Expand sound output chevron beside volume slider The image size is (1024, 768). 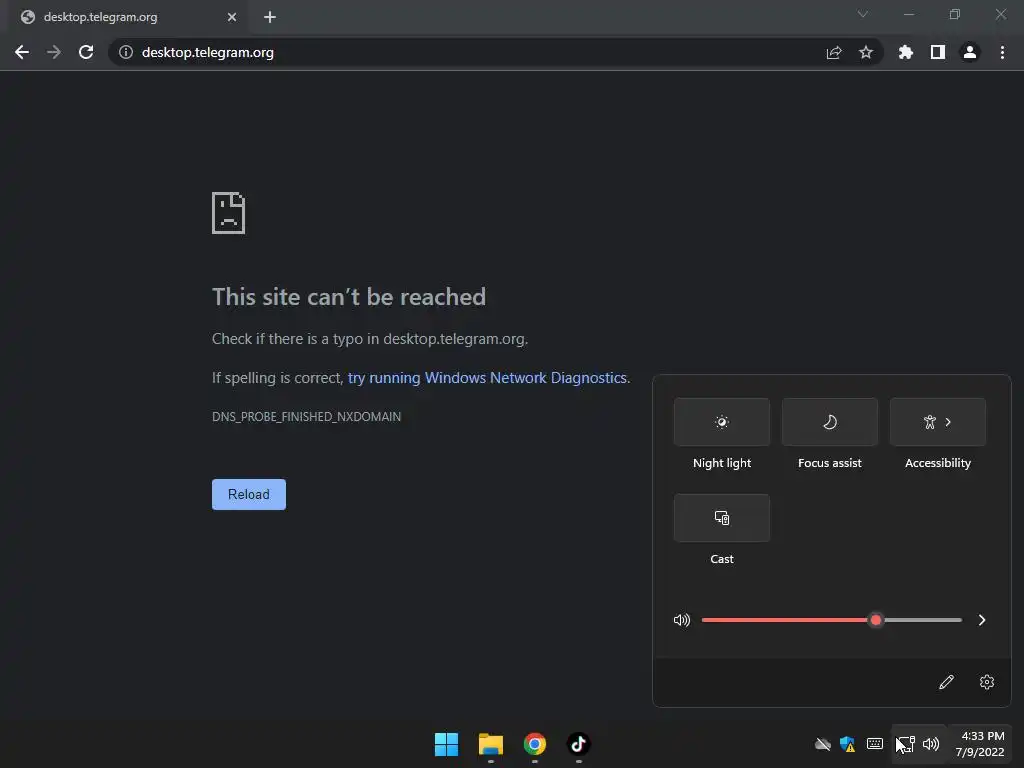(982, 620)
